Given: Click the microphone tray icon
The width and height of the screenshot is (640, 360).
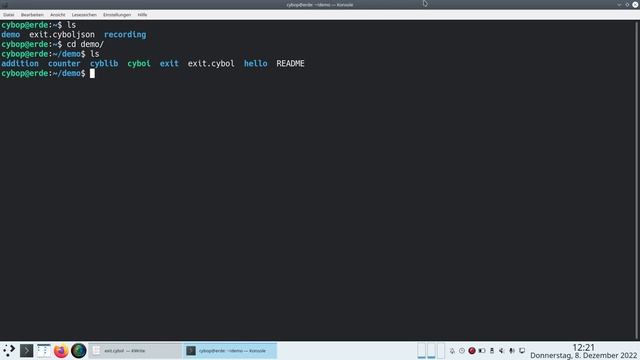Looking at the screenshot, I should (x=512, y=351).
